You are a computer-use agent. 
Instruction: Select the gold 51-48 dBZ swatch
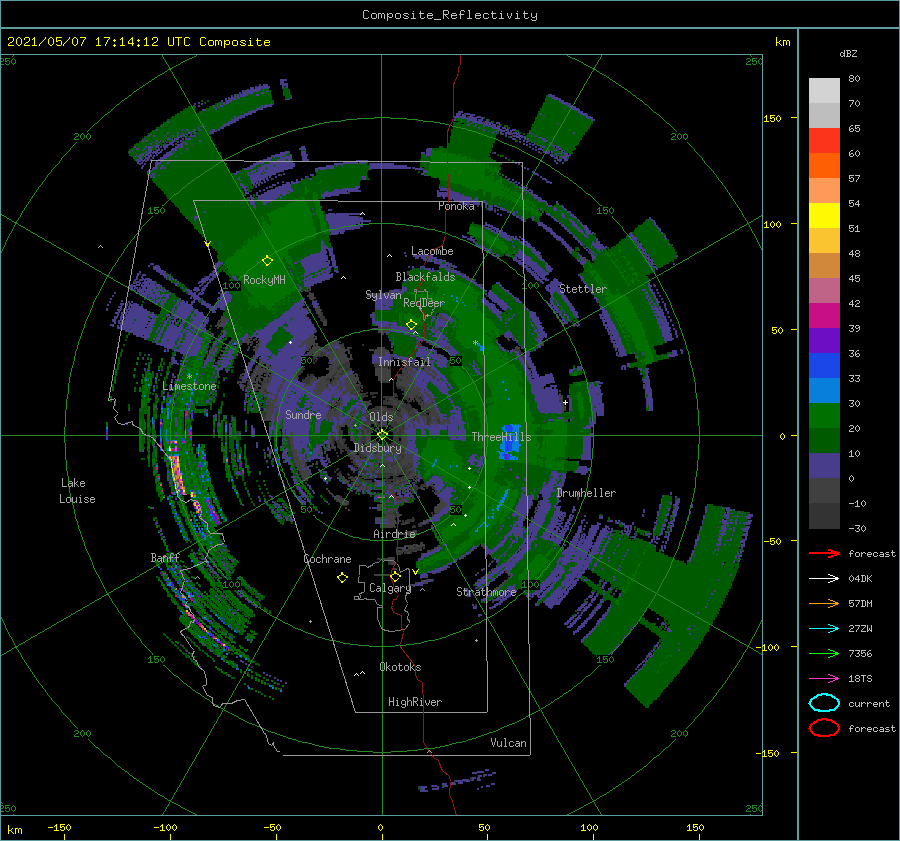tap(824, 241)
